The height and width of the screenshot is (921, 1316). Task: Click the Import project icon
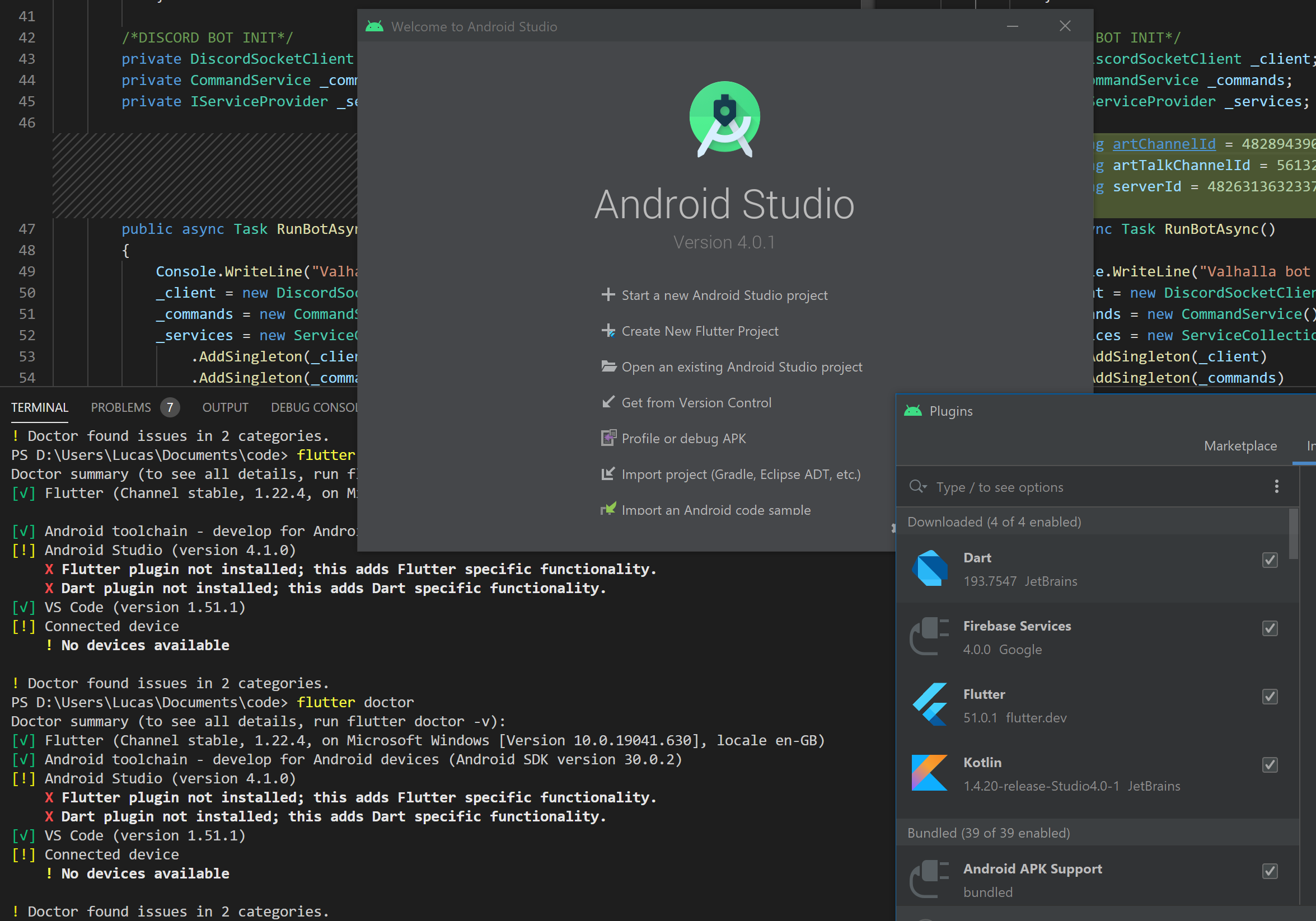(x=608, y=474)
